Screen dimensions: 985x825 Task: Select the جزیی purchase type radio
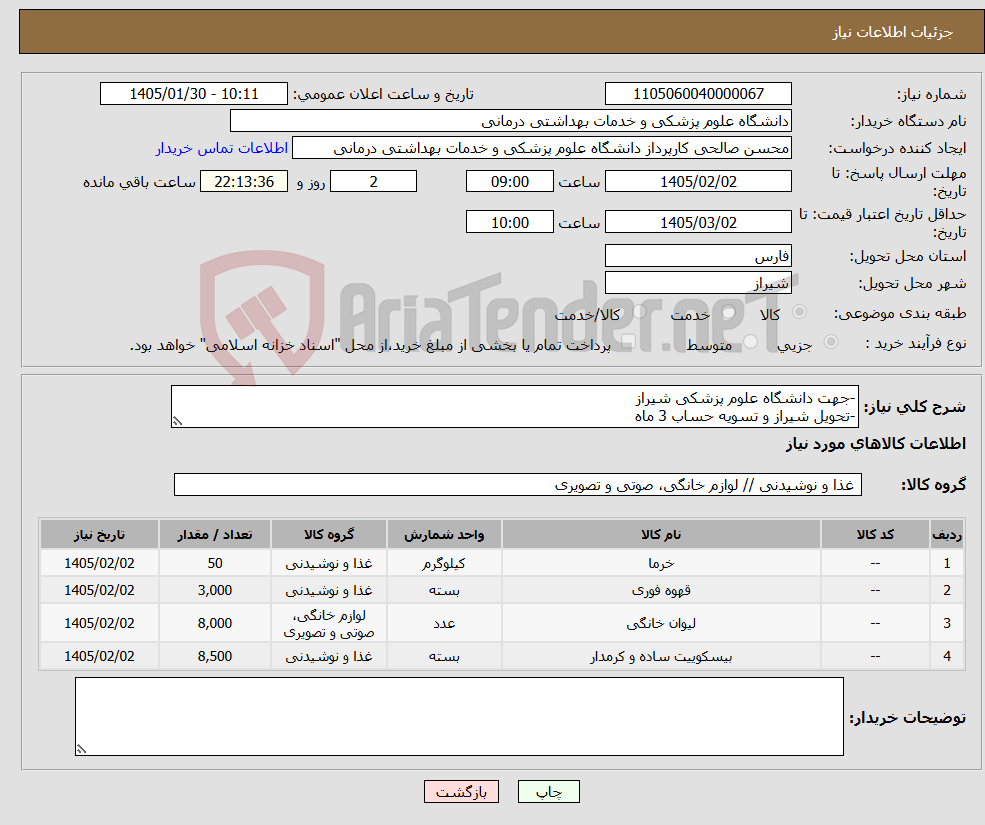[x=830, y=341]
